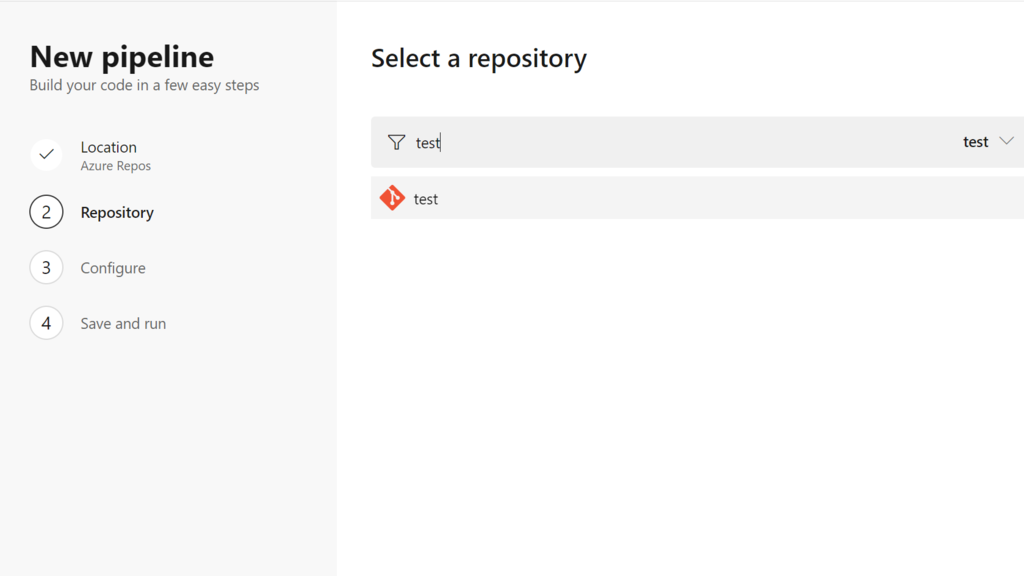
Task: Click the Azure Repos text under Location
Action: 116,166
